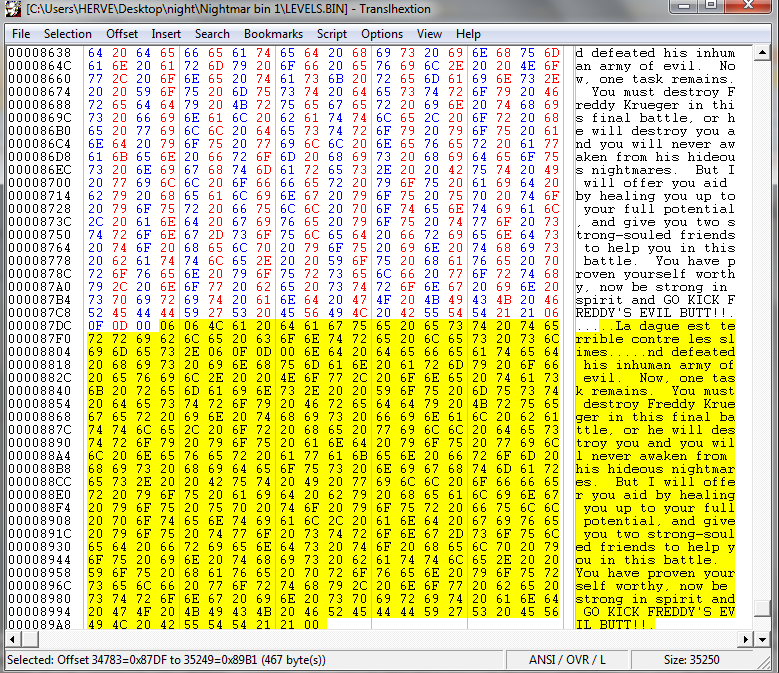Click the vertical scrollbar thumb near bottom

click(762, 608)
